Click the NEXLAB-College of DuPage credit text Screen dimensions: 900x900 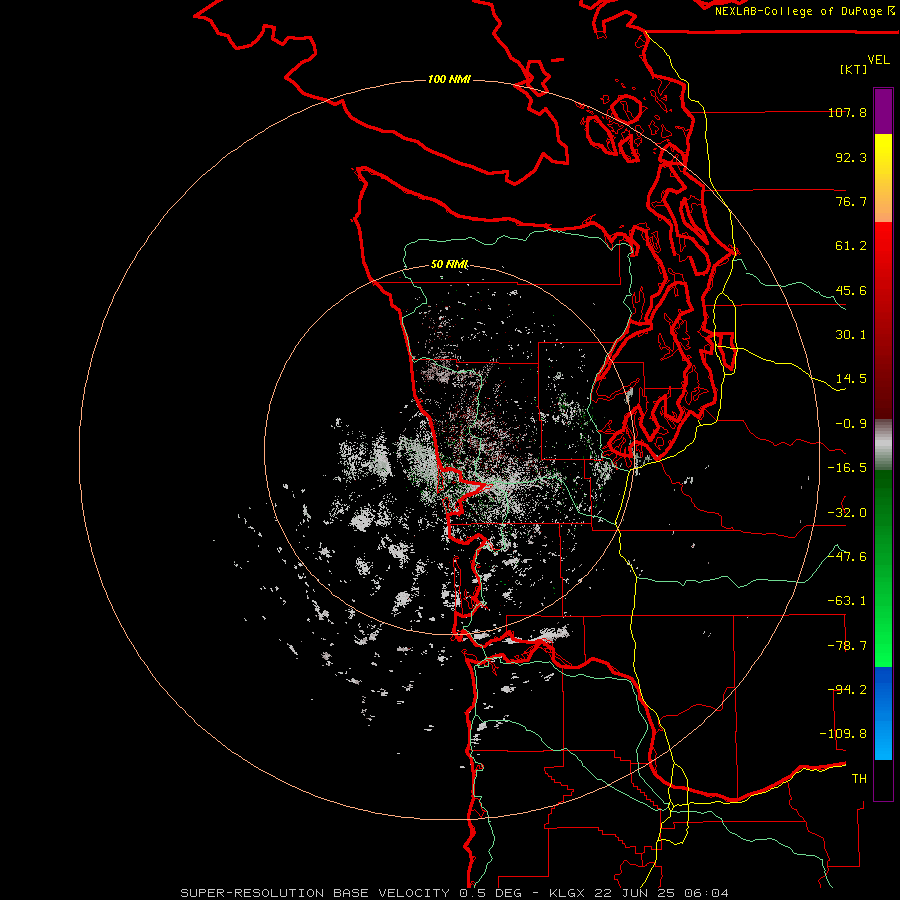click(x=798, y=11)
